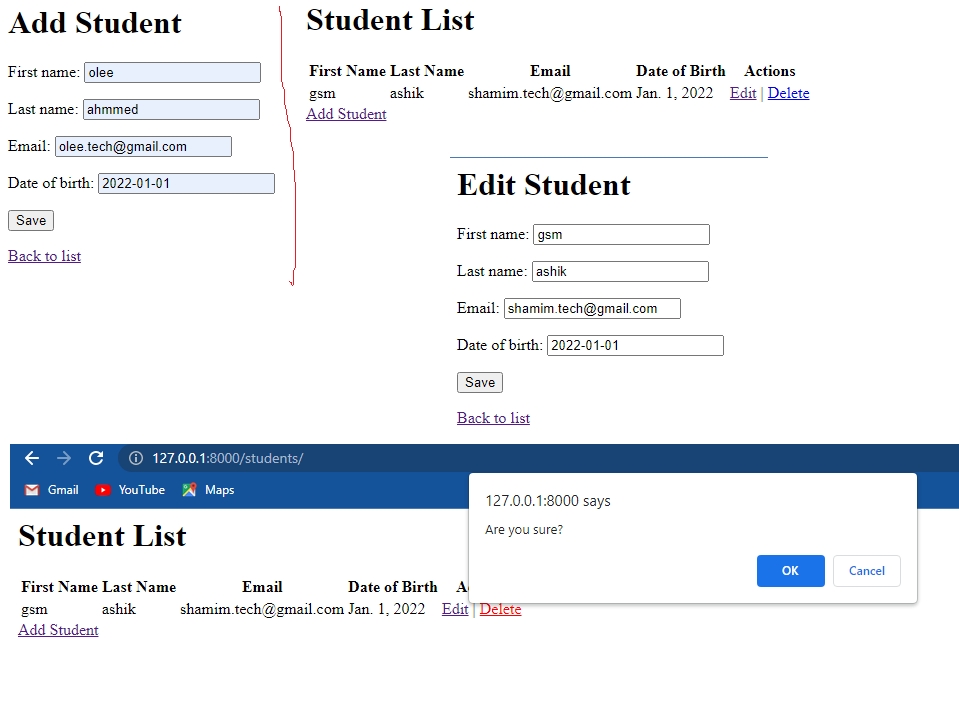Click 'Back to list' under Add Student form
Image resolution: width=959 pixels, height=704 pixels.
(x=44, y=256)
